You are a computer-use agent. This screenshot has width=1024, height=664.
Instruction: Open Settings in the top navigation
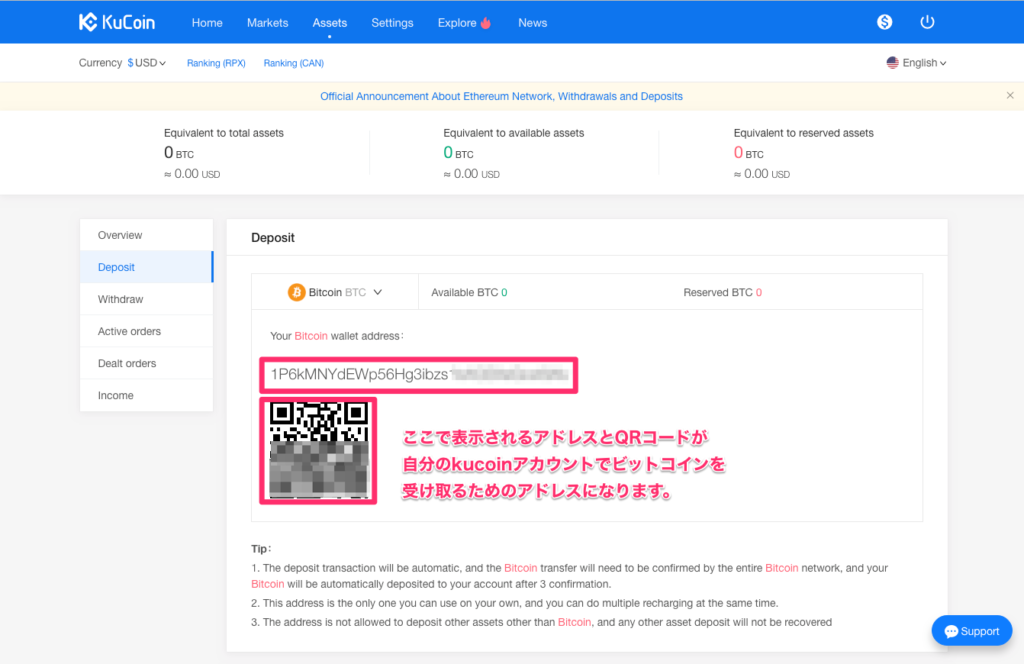click(392, 23)
